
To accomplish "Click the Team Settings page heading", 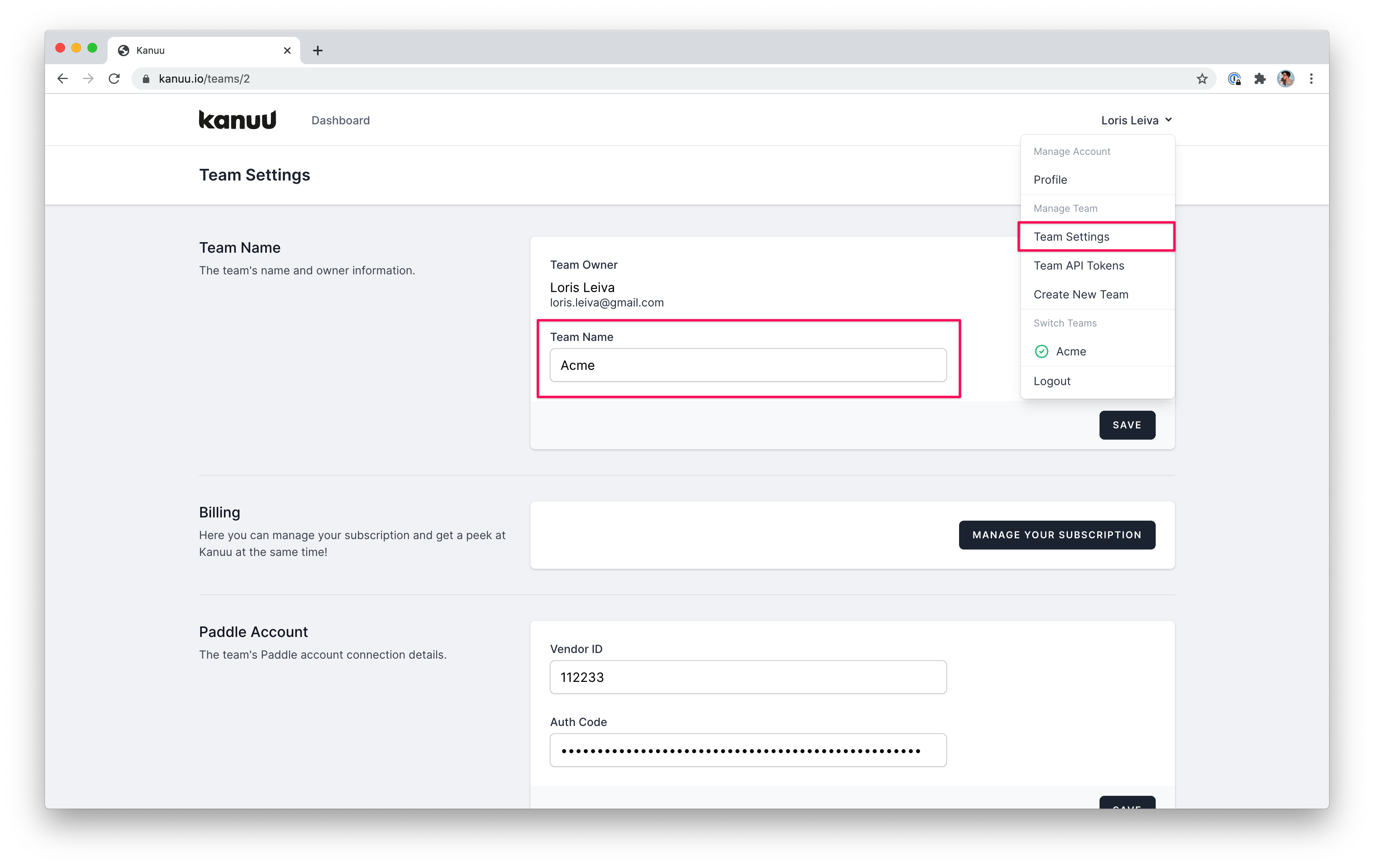I will pos(254,175).
